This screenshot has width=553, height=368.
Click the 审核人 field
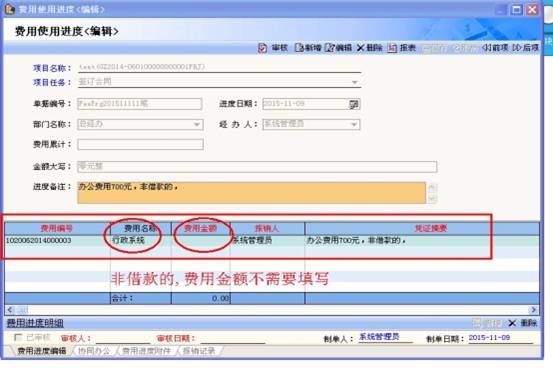point(123,338)
